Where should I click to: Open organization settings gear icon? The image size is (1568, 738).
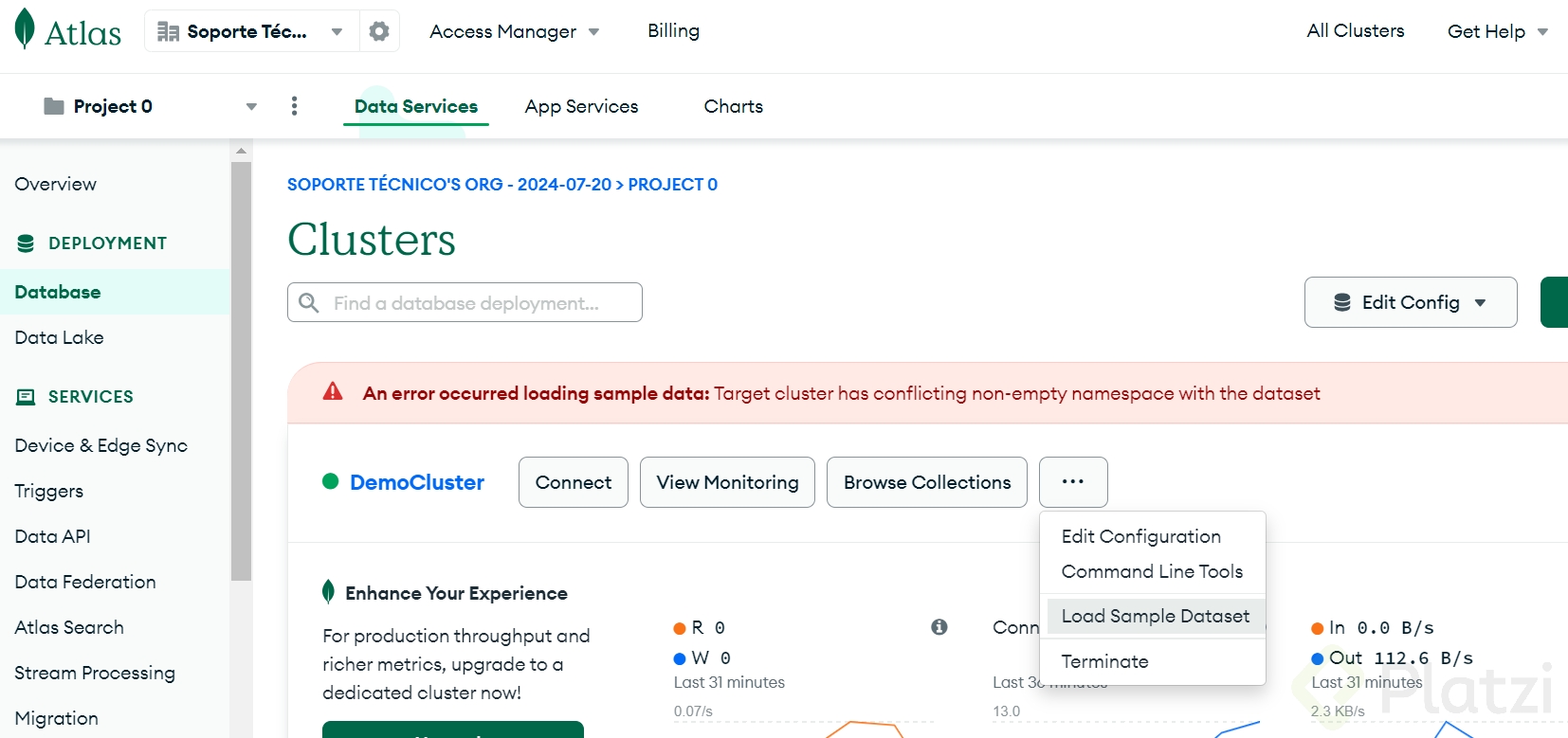coord(379,31)
